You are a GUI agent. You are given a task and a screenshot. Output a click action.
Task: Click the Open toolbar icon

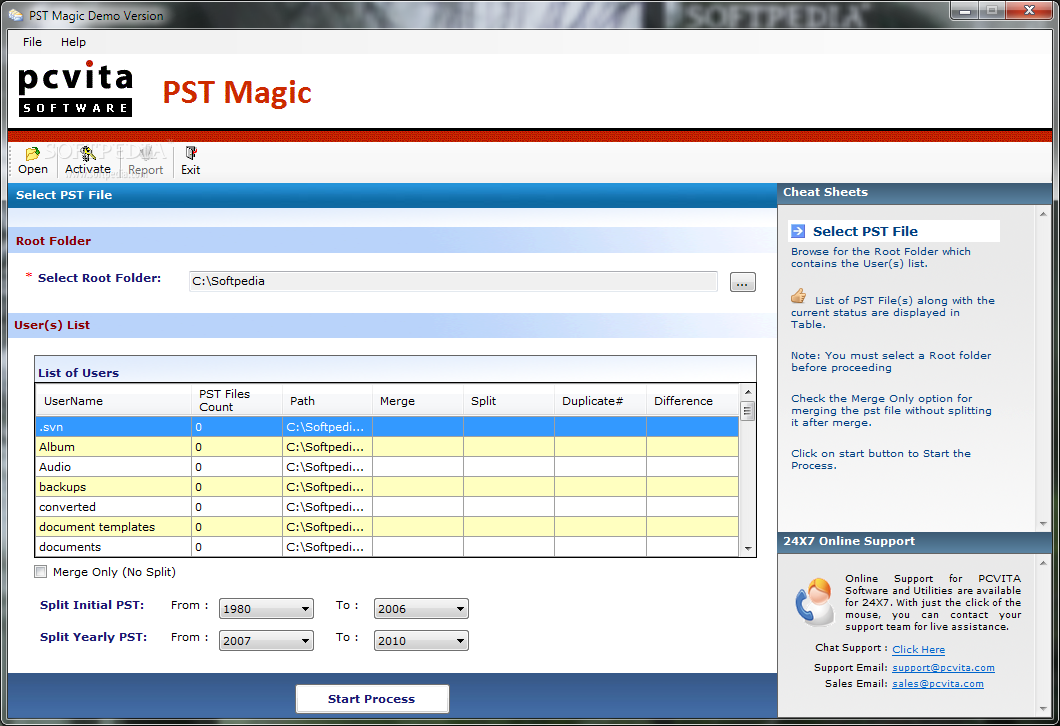(x=32, y=153)
